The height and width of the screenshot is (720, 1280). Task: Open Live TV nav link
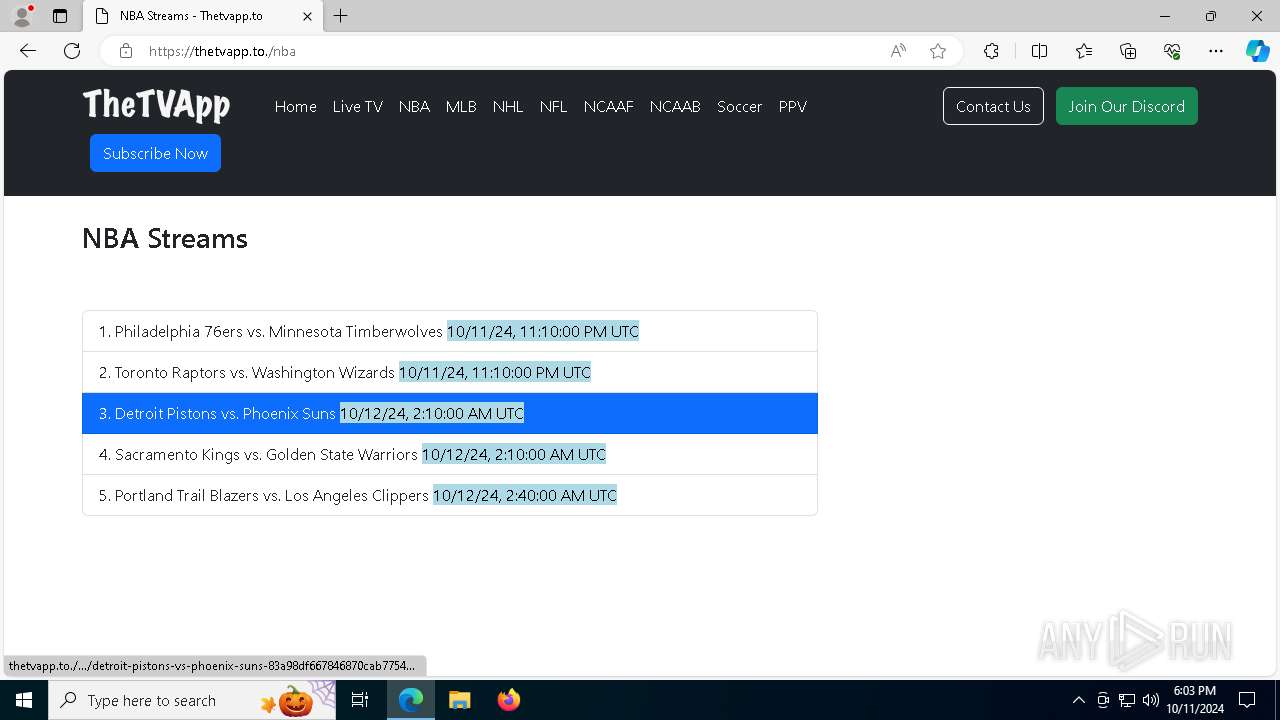click(x=358, y=106)
